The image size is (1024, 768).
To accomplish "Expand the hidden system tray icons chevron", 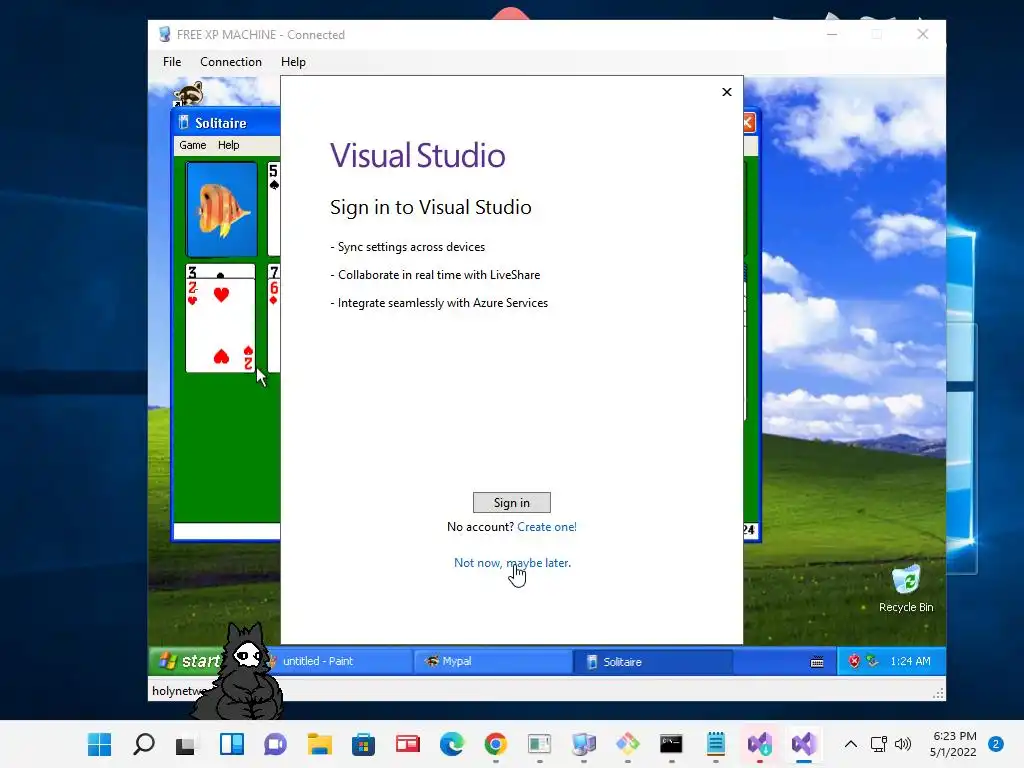I will point(850,744).
